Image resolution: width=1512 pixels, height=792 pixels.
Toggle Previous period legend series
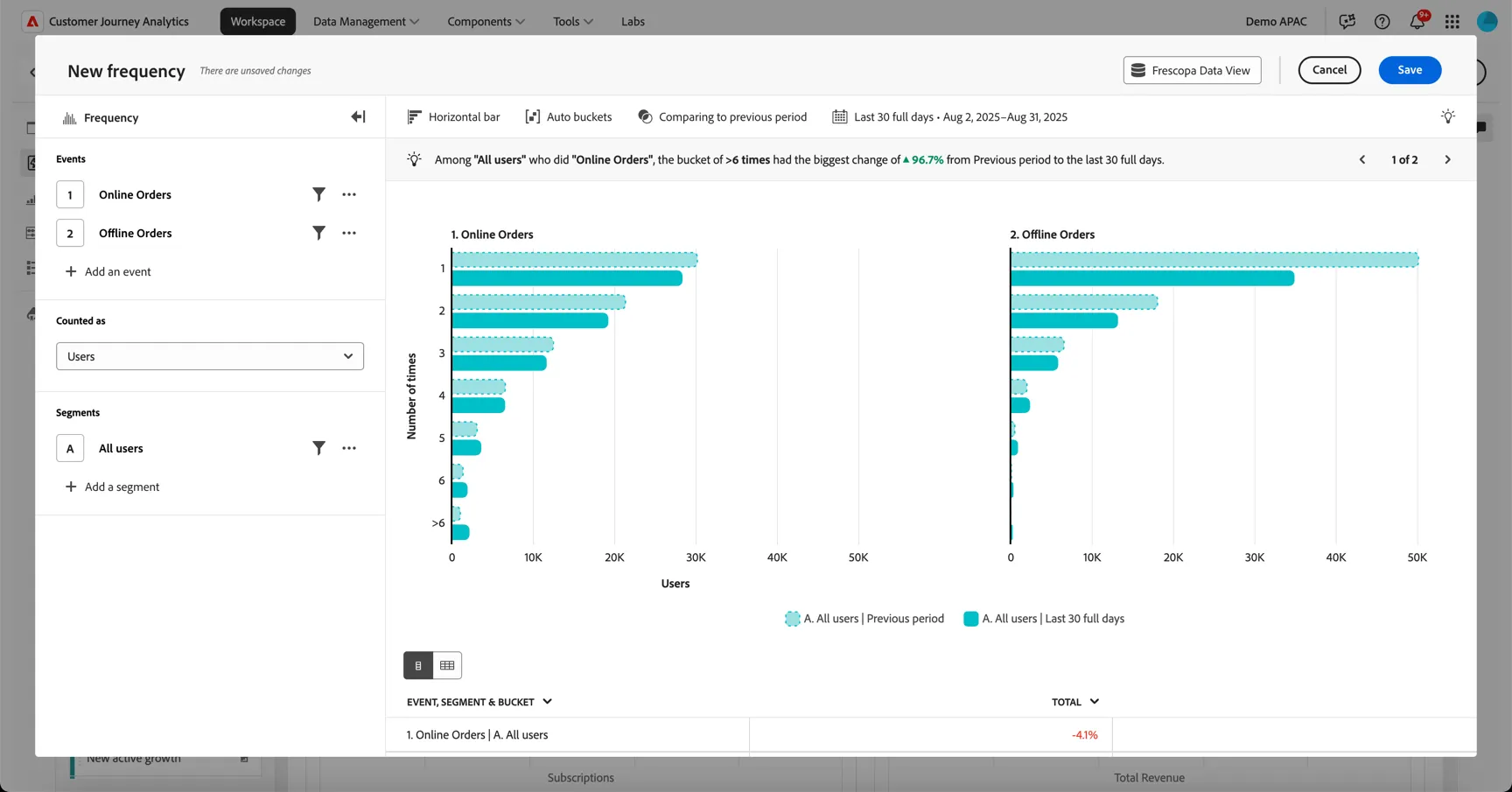(864, 619)
